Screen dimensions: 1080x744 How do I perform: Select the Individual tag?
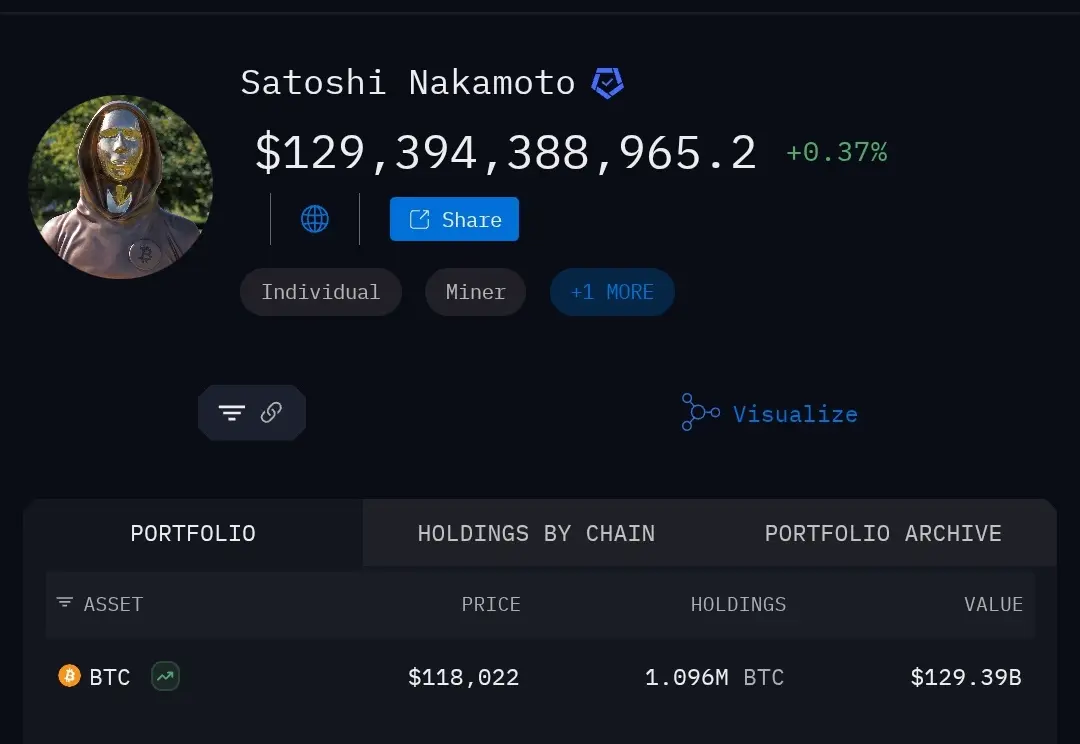pos(320,292)
